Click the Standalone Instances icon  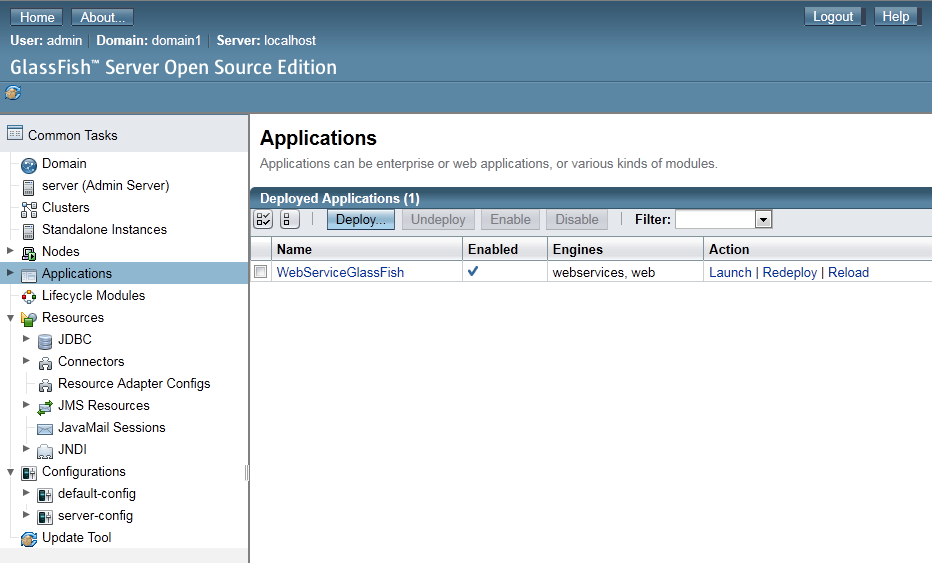29,231
